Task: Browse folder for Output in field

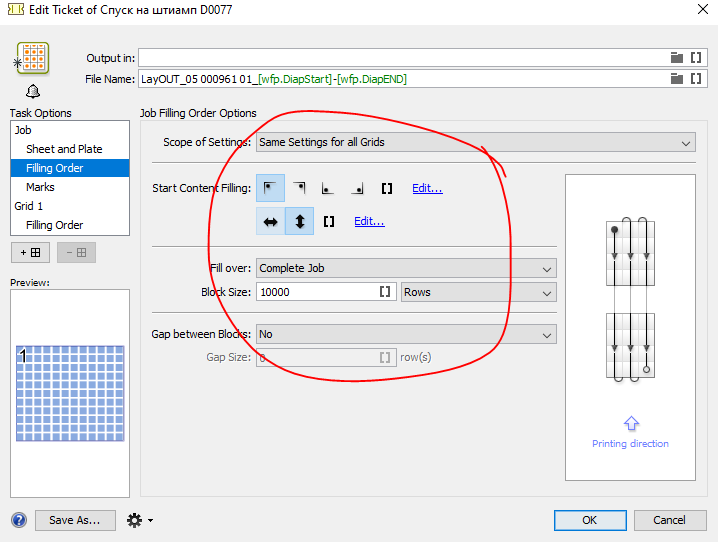Action: [x=677, y=58]
